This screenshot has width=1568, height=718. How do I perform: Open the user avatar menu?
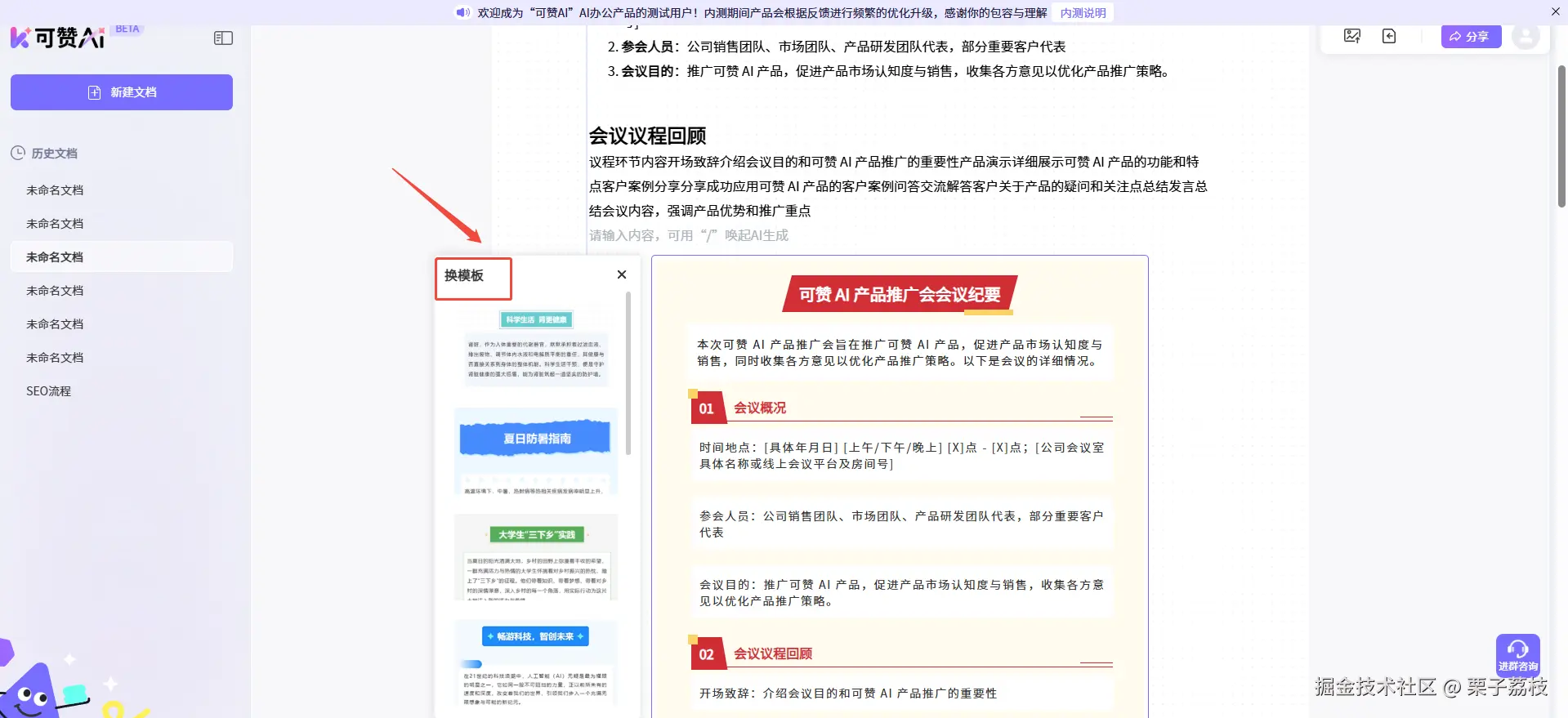coord(1526,36)
